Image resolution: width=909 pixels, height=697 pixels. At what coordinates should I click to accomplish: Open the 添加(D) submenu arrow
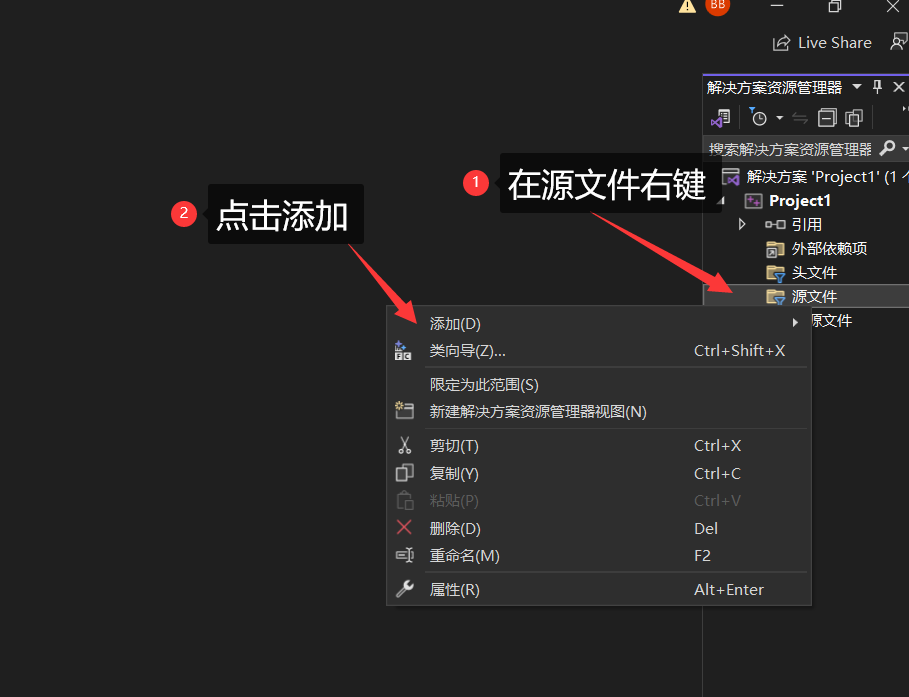(795, 323)
